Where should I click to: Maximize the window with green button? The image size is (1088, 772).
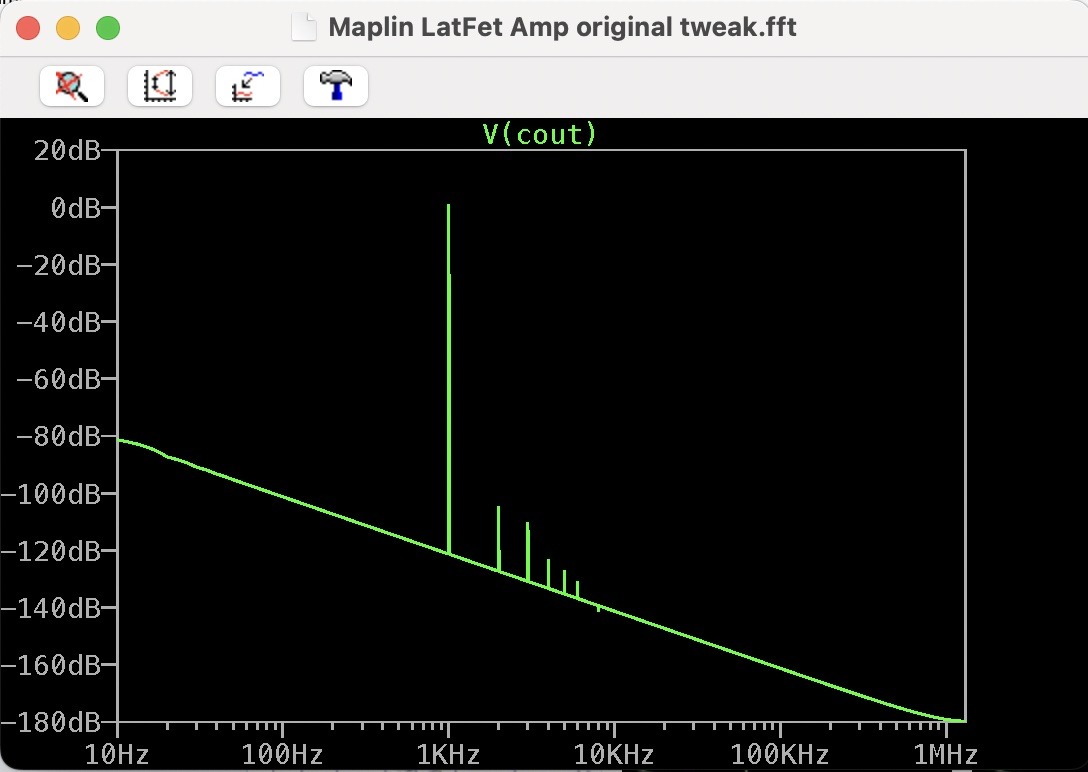[108, 28]
